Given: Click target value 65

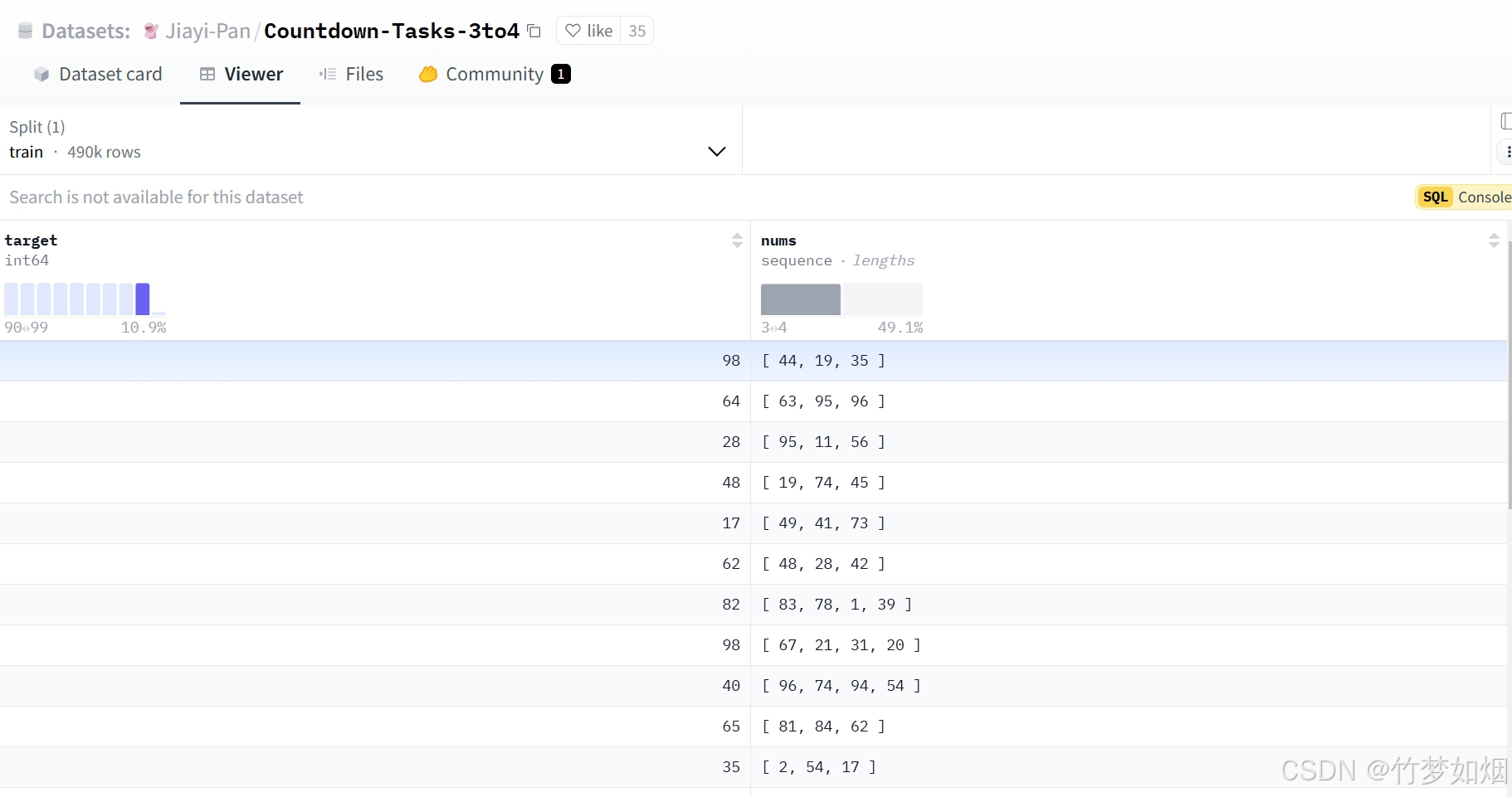Looking at the screenshot, I should (731, 727).
